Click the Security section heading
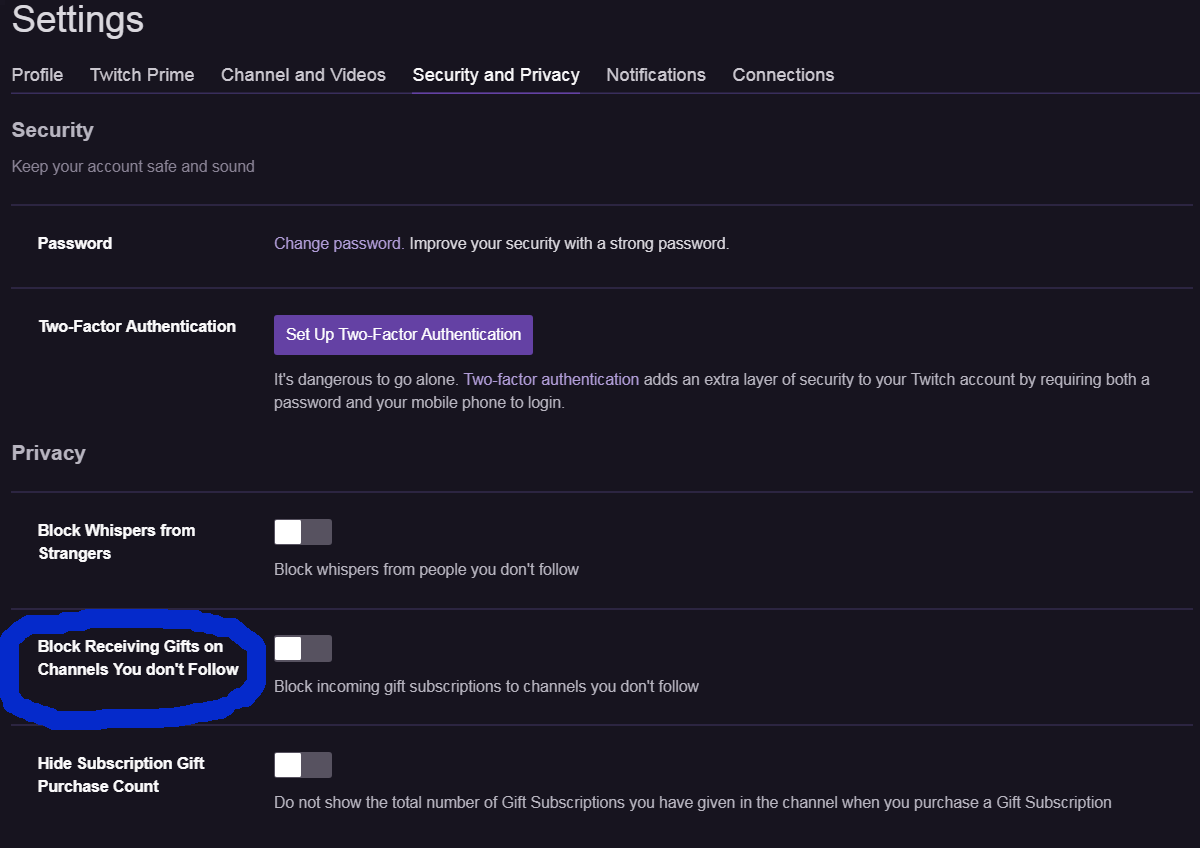 pyautogui.click(x=53, y=130)
